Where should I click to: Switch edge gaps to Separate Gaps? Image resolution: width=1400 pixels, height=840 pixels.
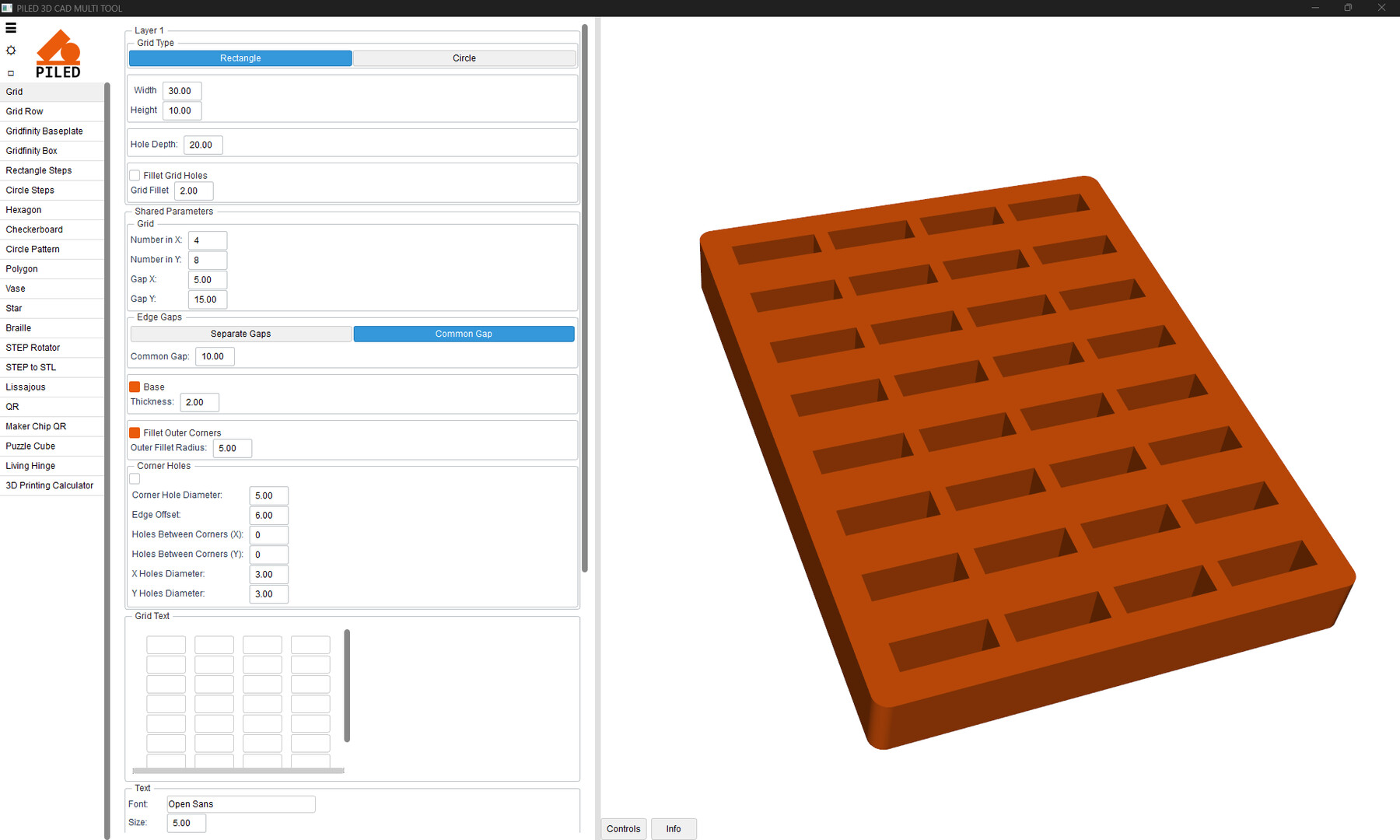(240, 334)
